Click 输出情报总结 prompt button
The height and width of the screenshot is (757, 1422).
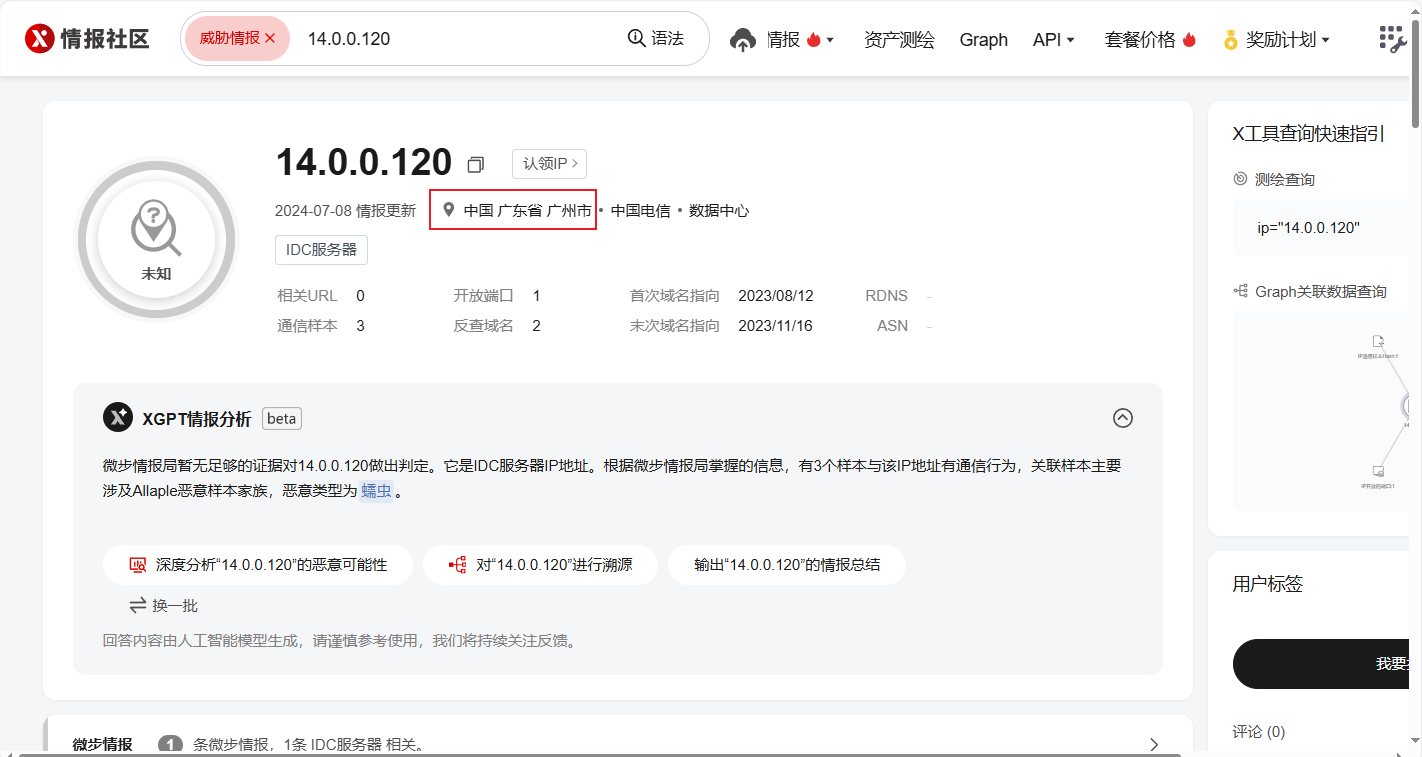(x=787, y=565)
